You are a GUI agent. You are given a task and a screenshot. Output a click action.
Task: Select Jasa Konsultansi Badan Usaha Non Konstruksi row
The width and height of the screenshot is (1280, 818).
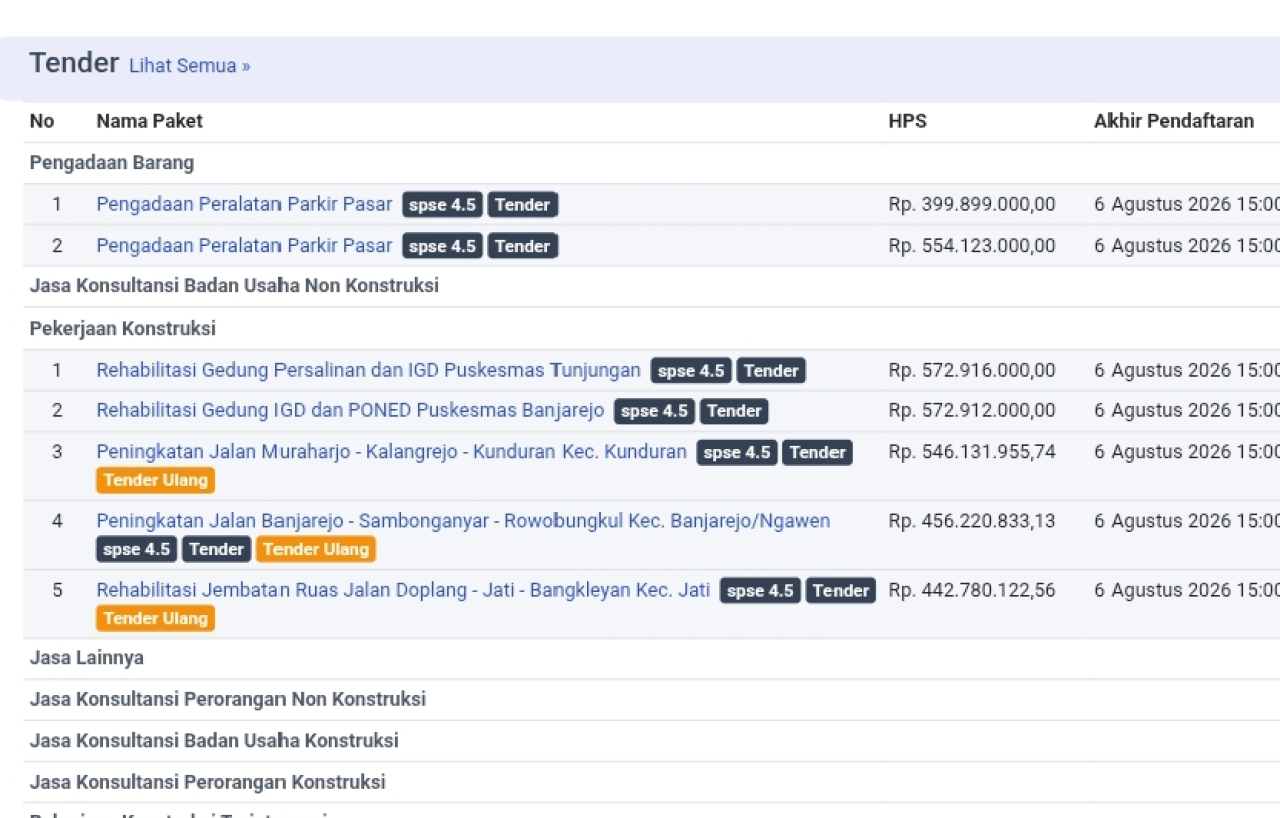(651, 286)
